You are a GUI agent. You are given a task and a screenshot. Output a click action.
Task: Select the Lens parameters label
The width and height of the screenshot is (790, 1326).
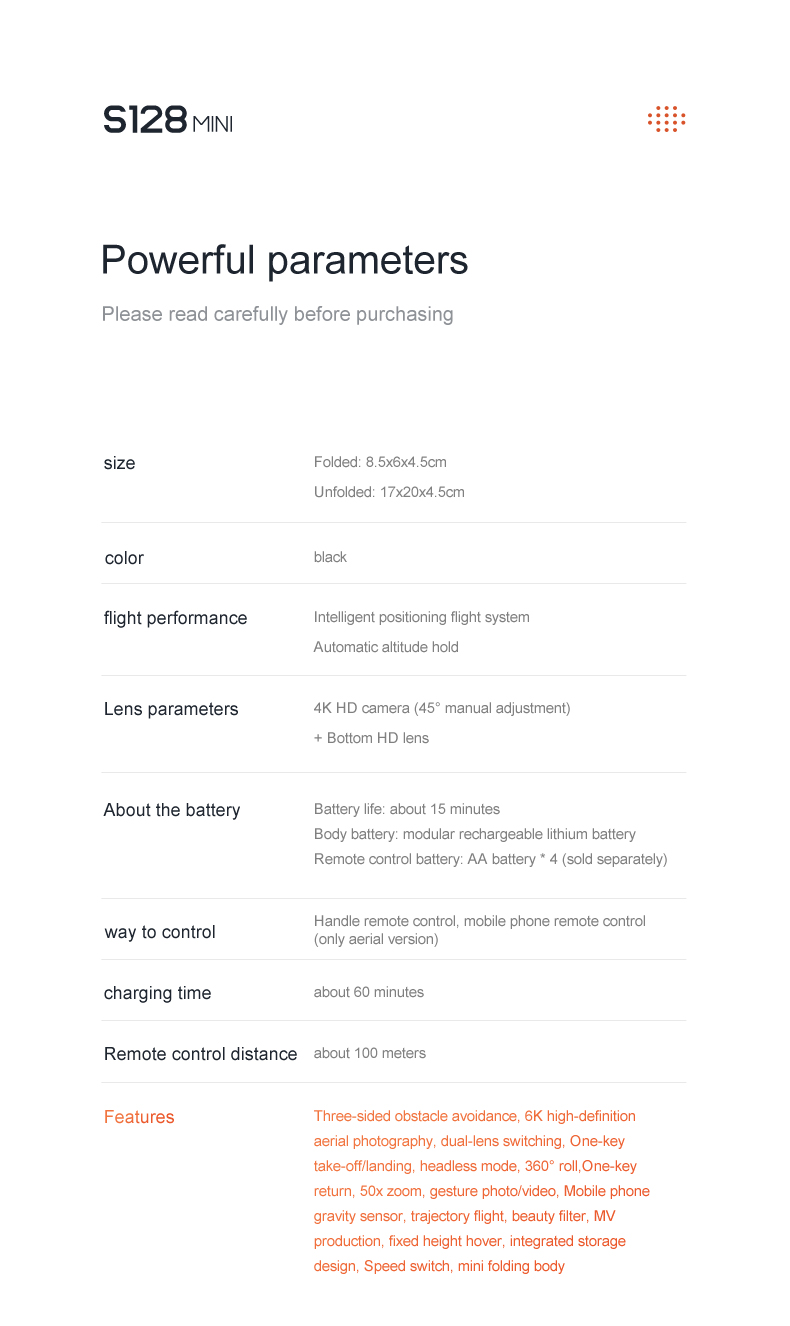click(x=171, y=709)
